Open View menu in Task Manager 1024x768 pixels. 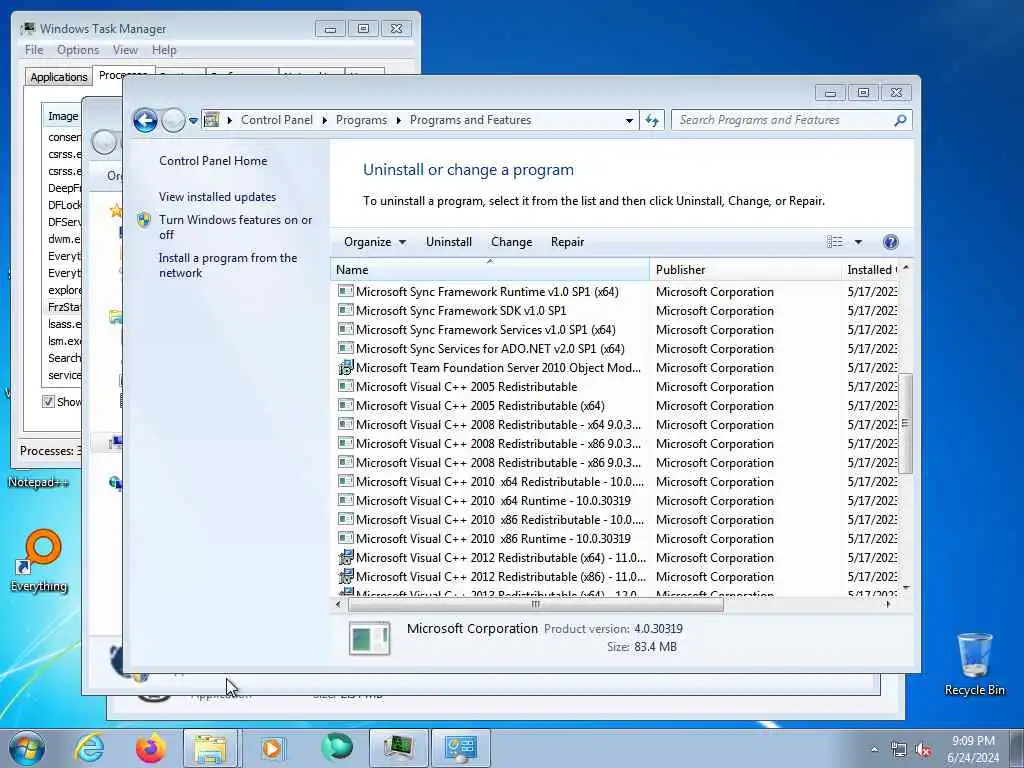click(125, 50)
